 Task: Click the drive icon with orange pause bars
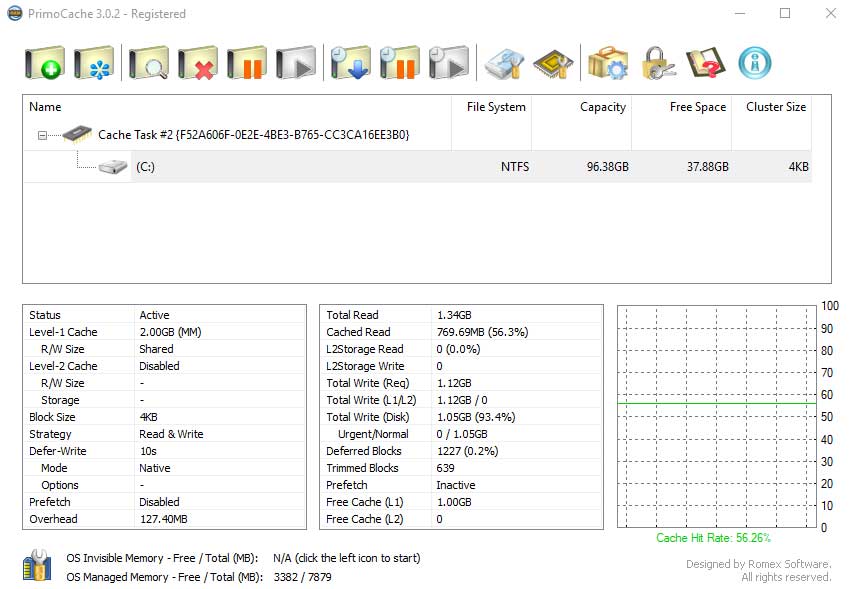click(x=247, y=62)
